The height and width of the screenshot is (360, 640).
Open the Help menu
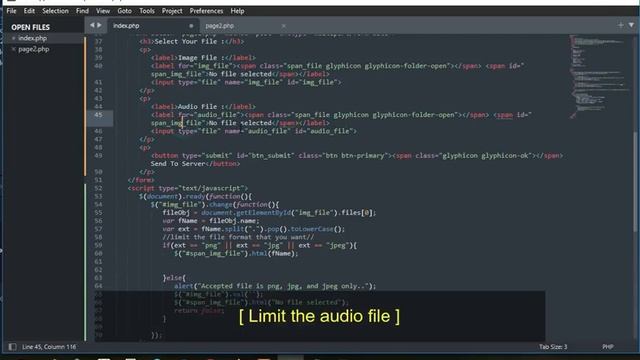[x=237, y=11]
